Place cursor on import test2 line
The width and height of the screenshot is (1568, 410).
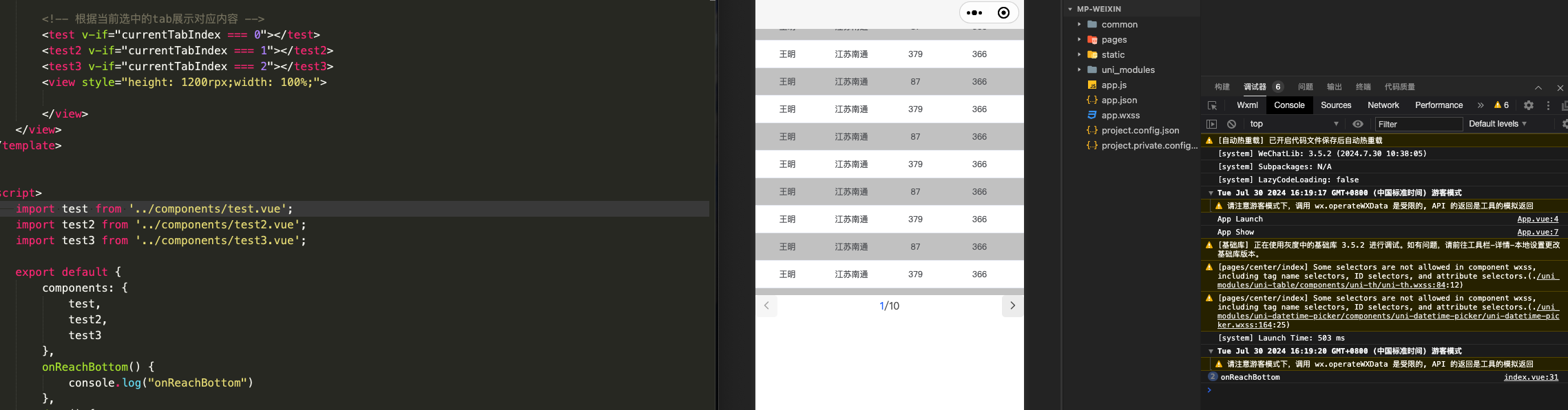[160, 224]
